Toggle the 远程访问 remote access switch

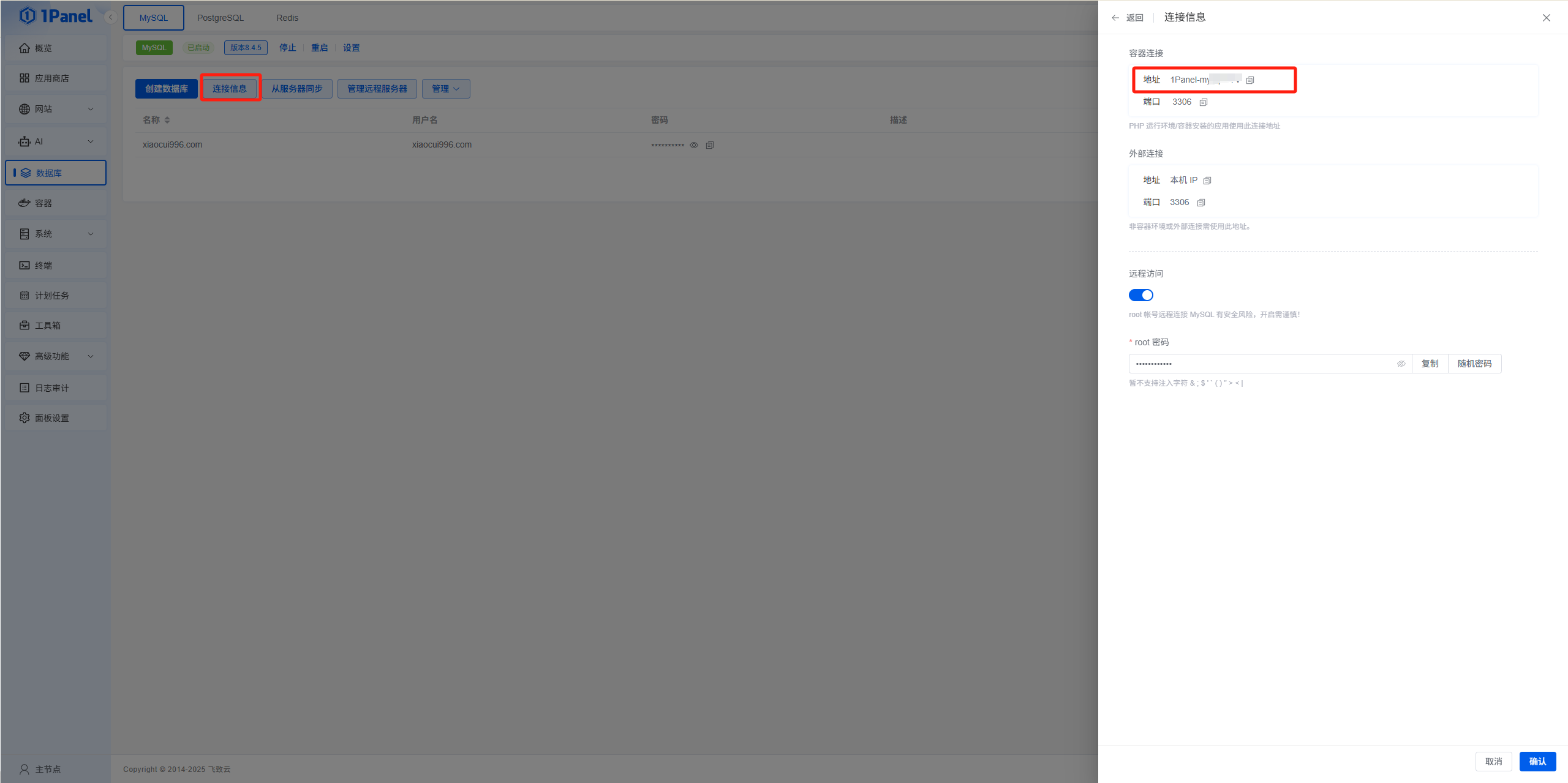1140,295
